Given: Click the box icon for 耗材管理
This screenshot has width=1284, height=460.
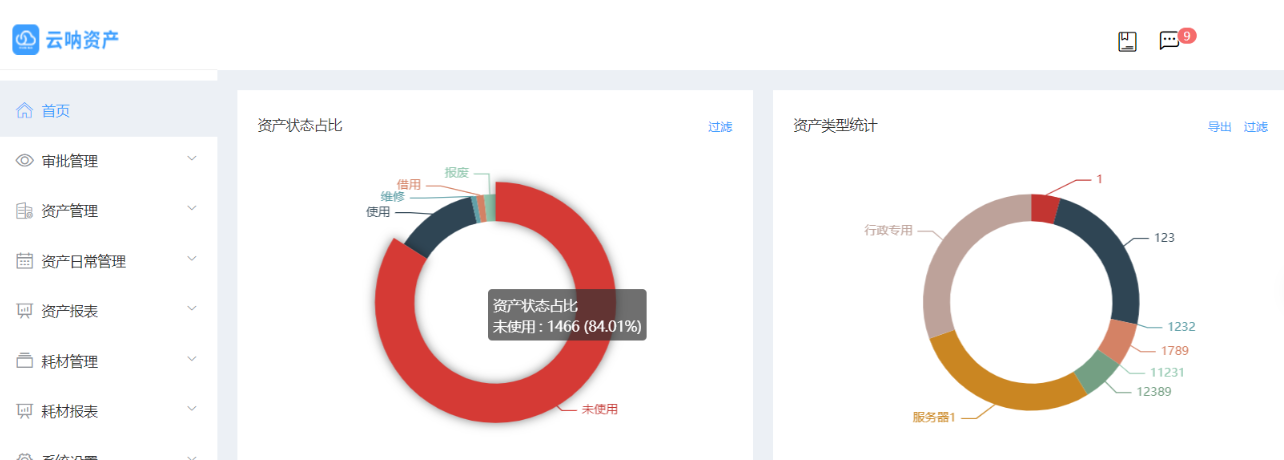Looking at the screenshot, I should click(x=25, y=361).
